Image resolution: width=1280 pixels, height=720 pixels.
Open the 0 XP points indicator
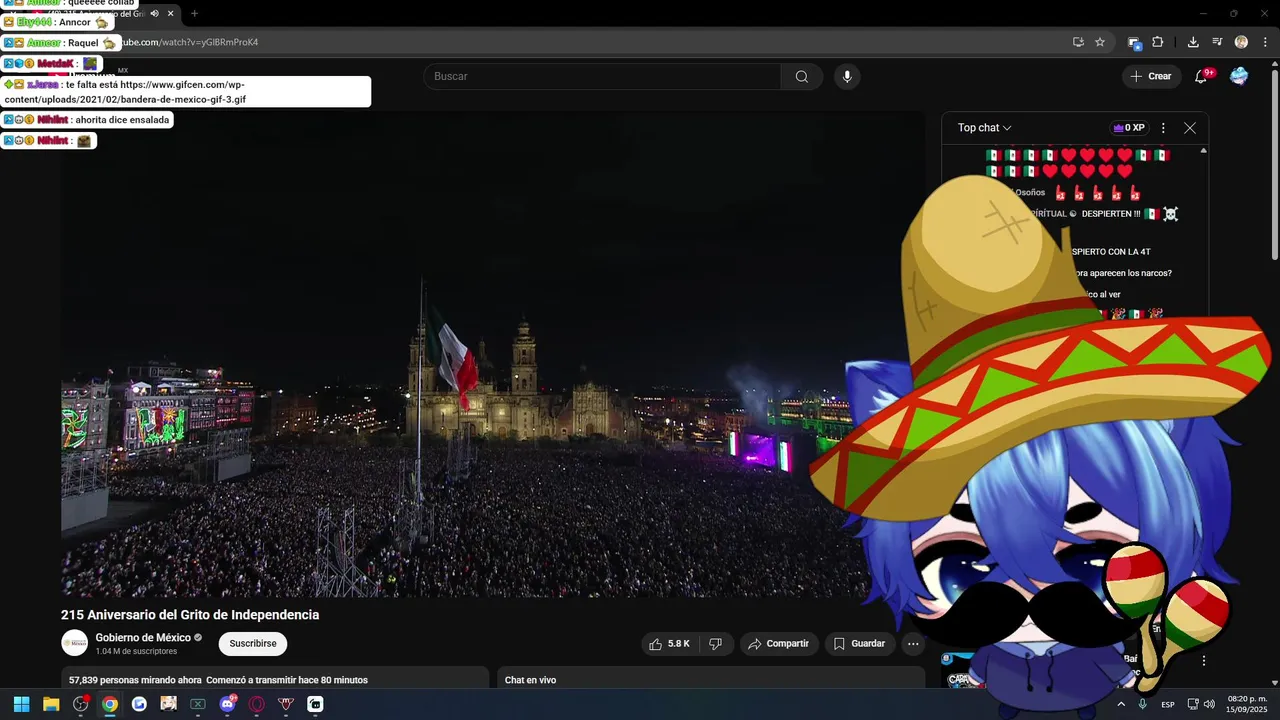coord(1128,128)
